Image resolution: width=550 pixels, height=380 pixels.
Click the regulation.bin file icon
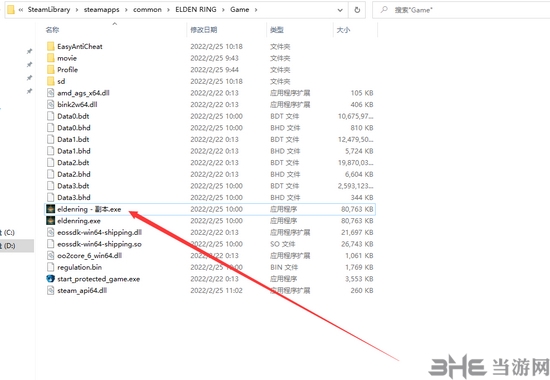pos(51,267)
